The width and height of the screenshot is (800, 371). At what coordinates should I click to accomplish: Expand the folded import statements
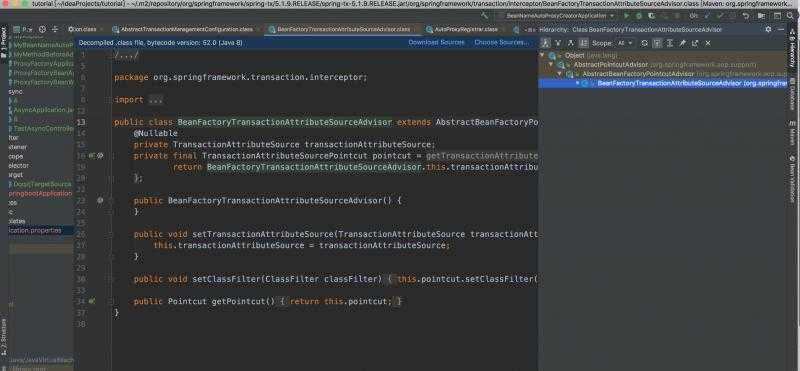pos(156,100)
